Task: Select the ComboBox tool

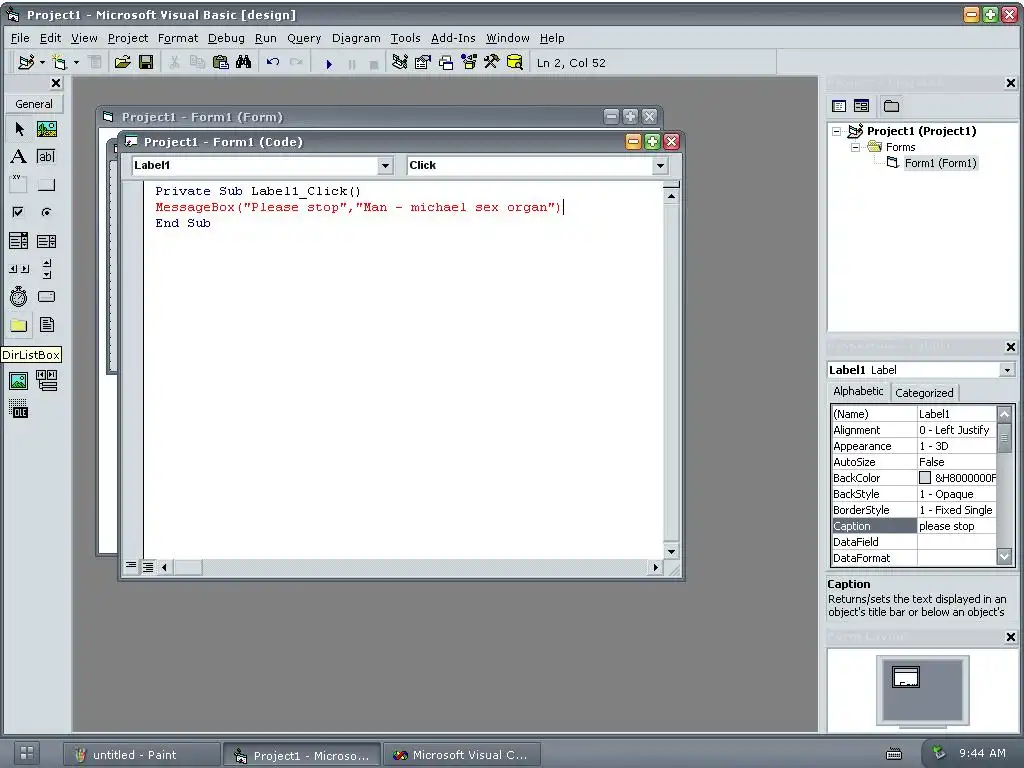Action: (19, 241)
